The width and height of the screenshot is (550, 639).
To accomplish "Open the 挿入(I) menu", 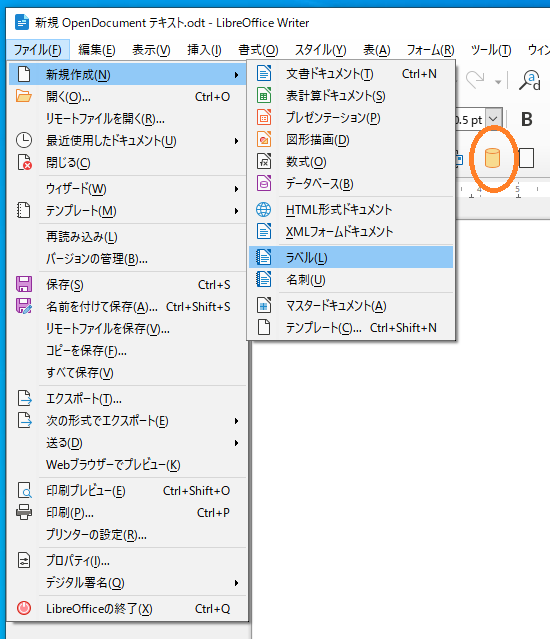I will pos(204,50).
